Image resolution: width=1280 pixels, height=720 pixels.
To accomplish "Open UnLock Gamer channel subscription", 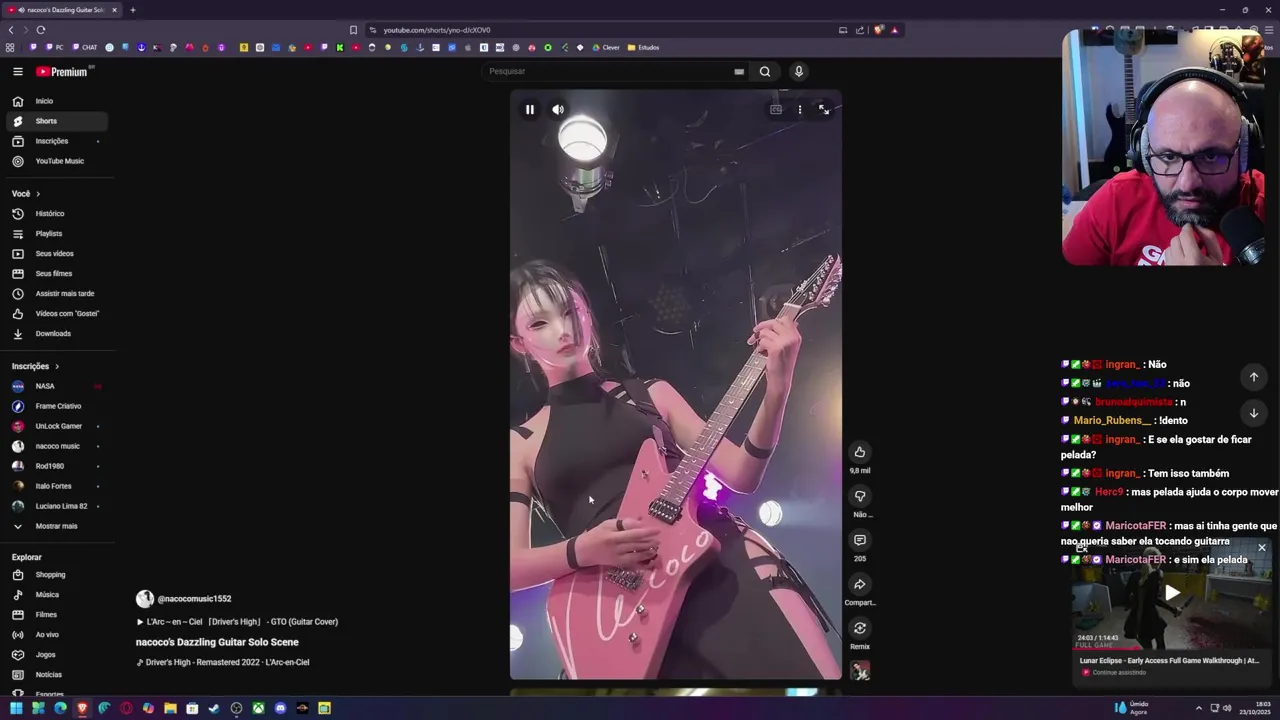I will click(x=57, y=426).
